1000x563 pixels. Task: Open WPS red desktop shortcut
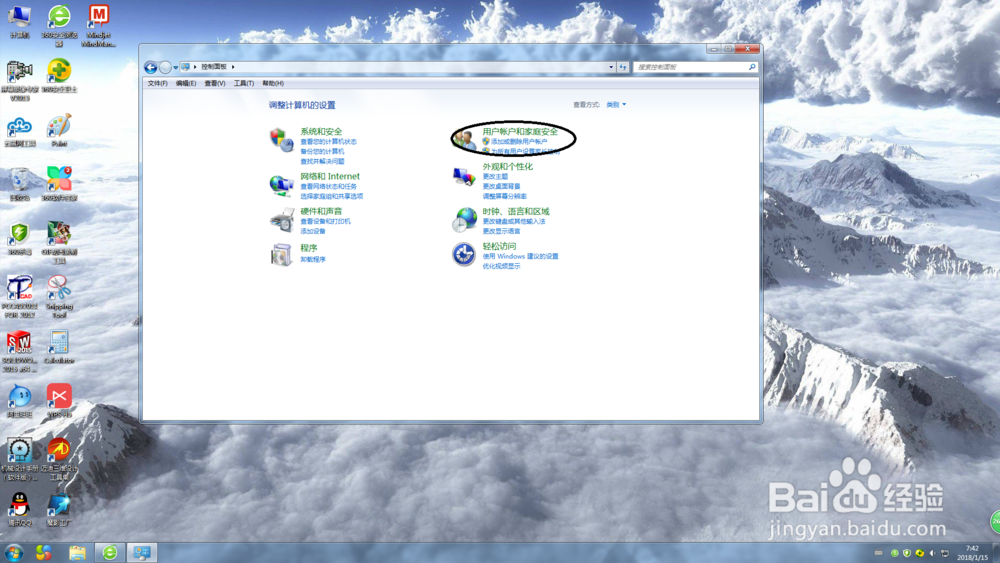click(59, 401)
